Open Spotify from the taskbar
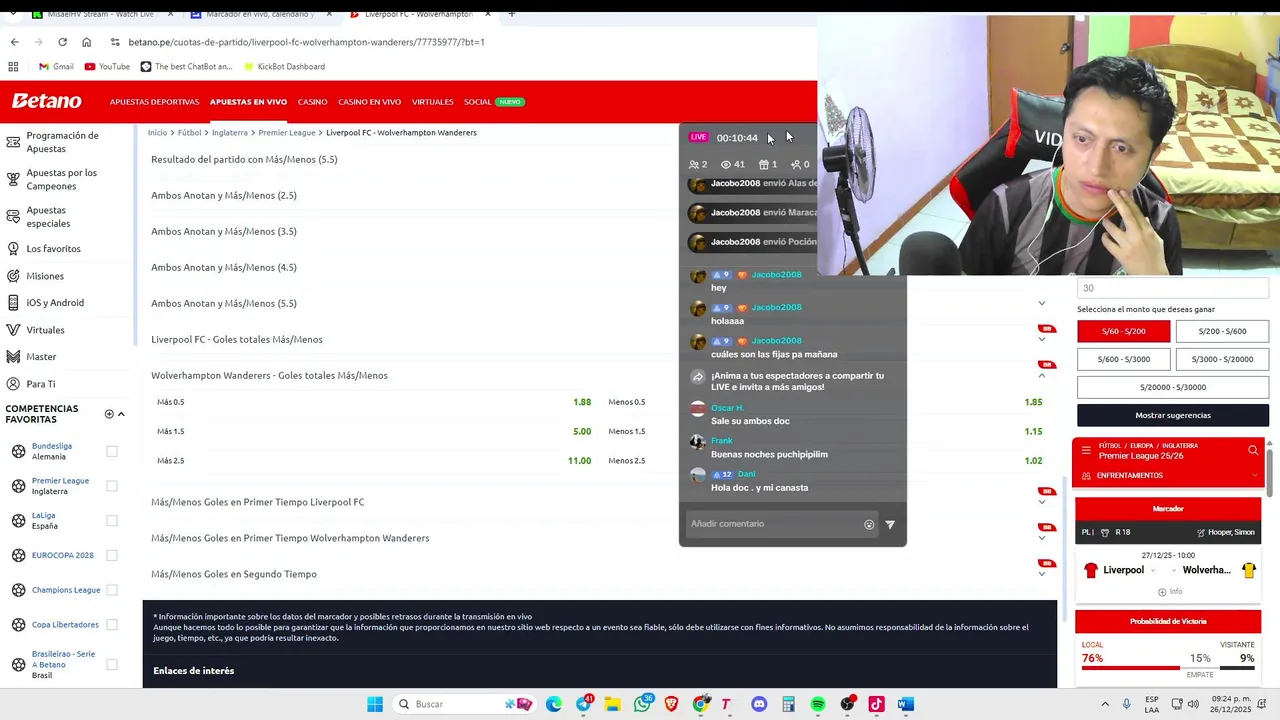This screenshot has width=1280, height=720. [818, 704]
